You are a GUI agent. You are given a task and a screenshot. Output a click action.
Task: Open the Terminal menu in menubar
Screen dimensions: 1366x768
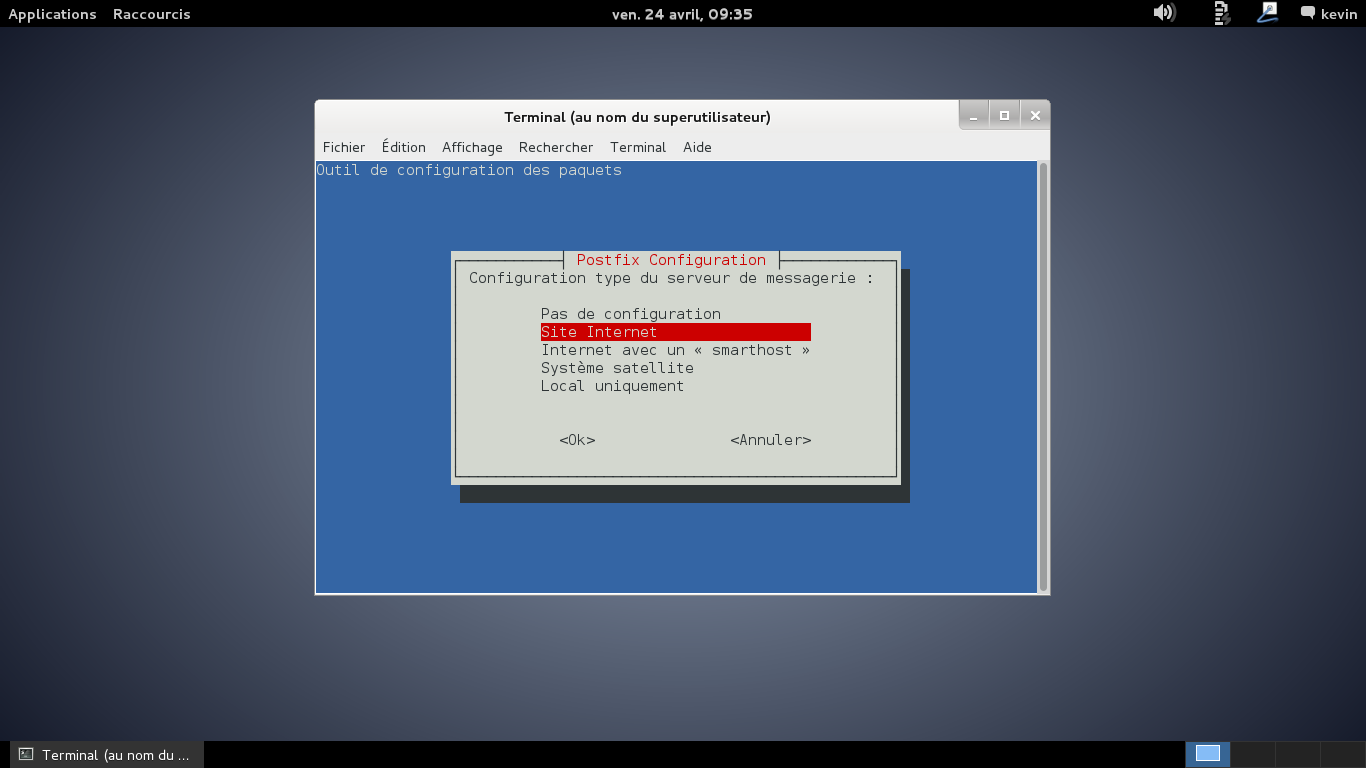(638, 147)
